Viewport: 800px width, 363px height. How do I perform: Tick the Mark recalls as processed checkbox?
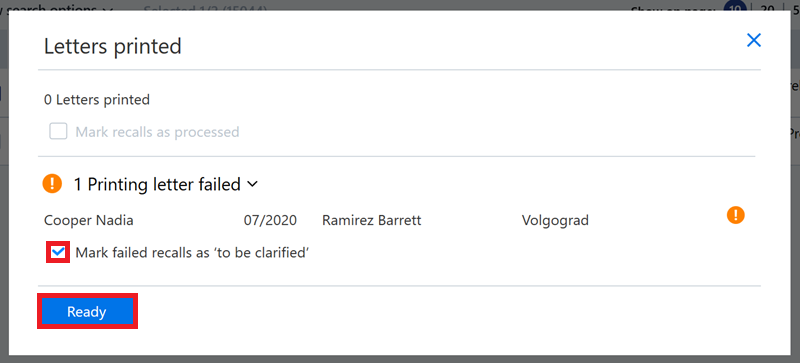(58, 132)
